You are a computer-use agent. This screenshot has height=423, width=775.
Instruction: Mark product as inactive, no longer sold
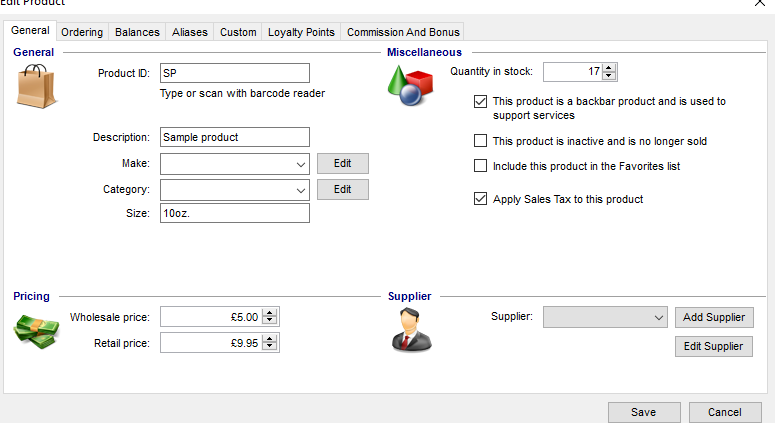[x=480, y=141]
